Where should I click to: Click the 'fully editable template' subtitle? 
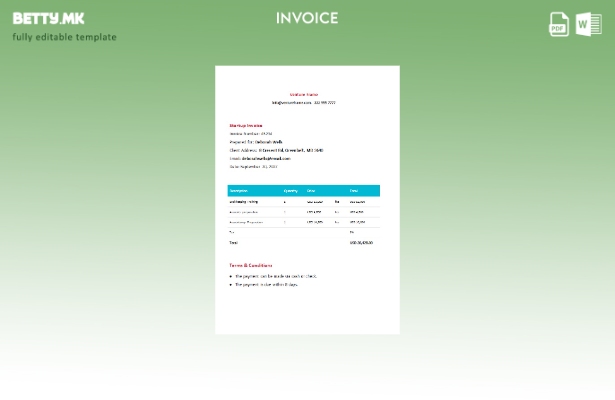(64, 37)
